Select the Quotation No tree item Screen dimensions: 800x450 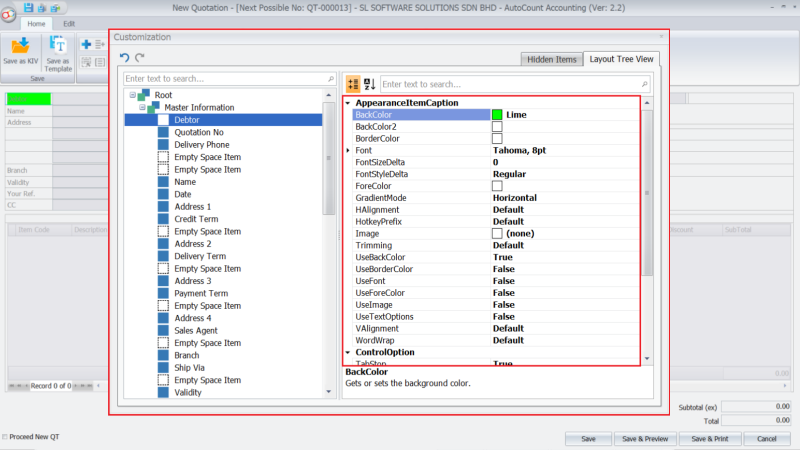pyautogui.click(x=198, y=132)
